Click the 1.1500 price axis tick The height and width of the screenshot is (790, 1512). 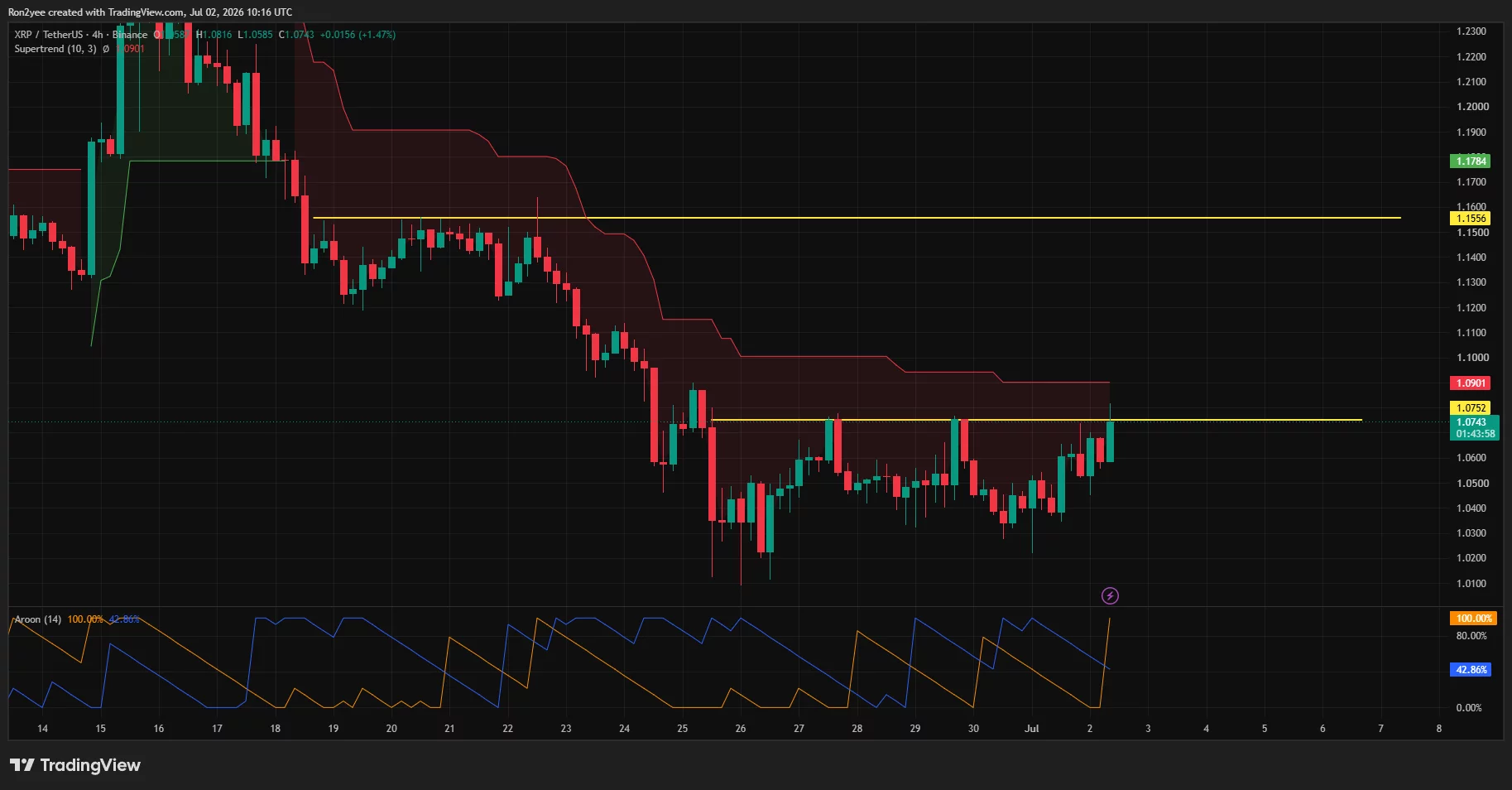pyautogui.click(x=1471, y=233)
